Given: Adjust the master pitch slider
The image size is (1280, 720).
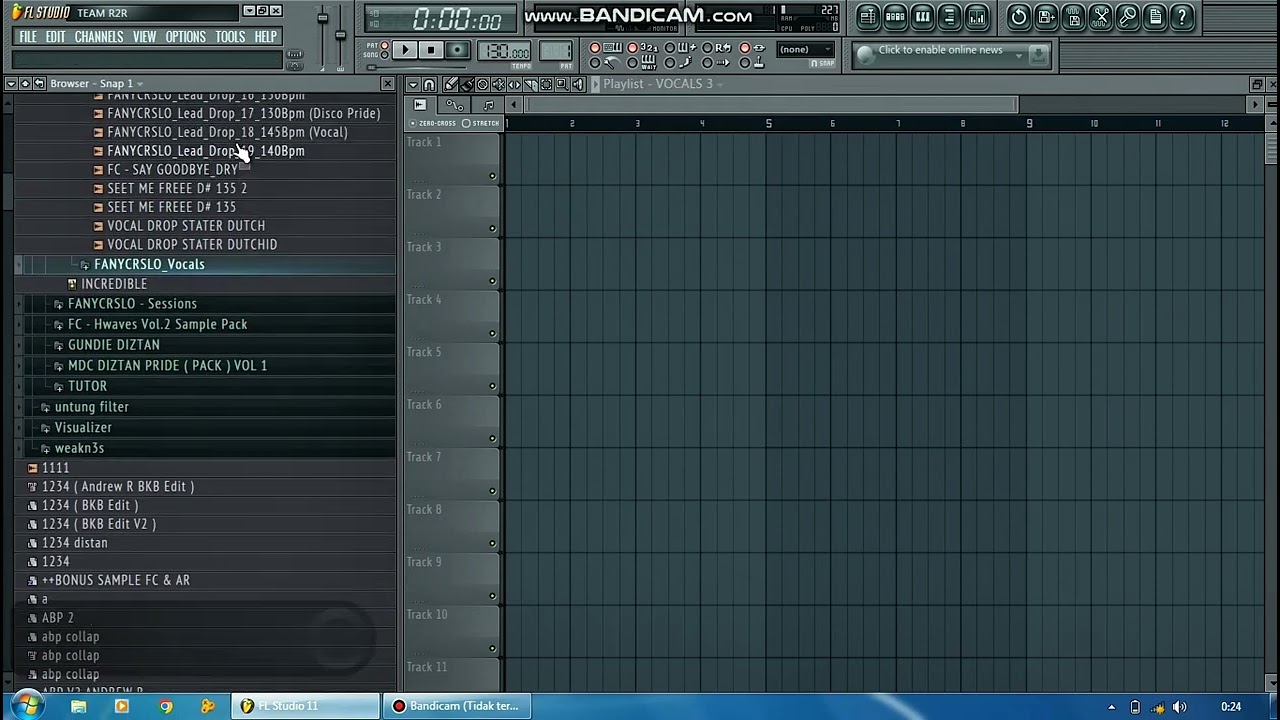Looking at the screenshot, I should coord(340,36).
